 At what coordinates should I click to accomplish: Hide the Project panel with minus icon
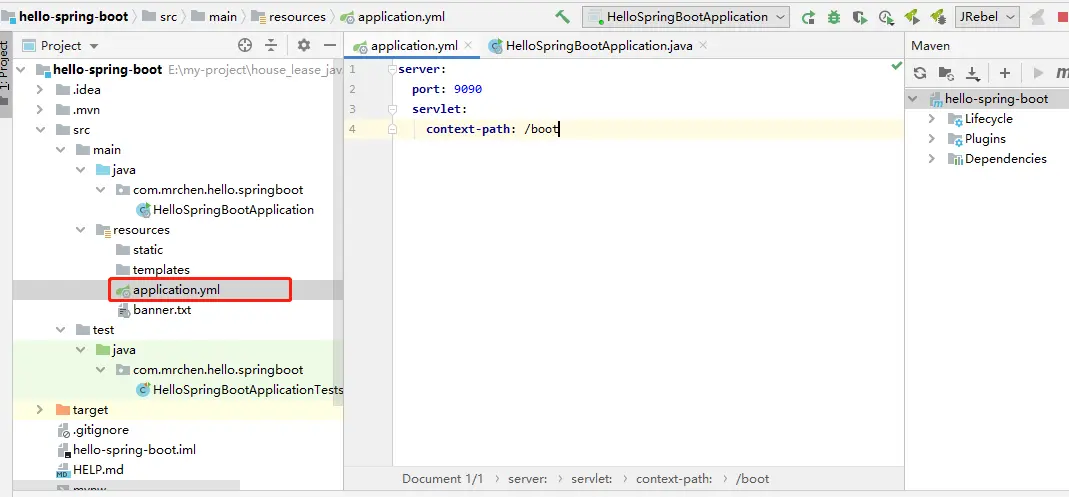click(330, 46)
